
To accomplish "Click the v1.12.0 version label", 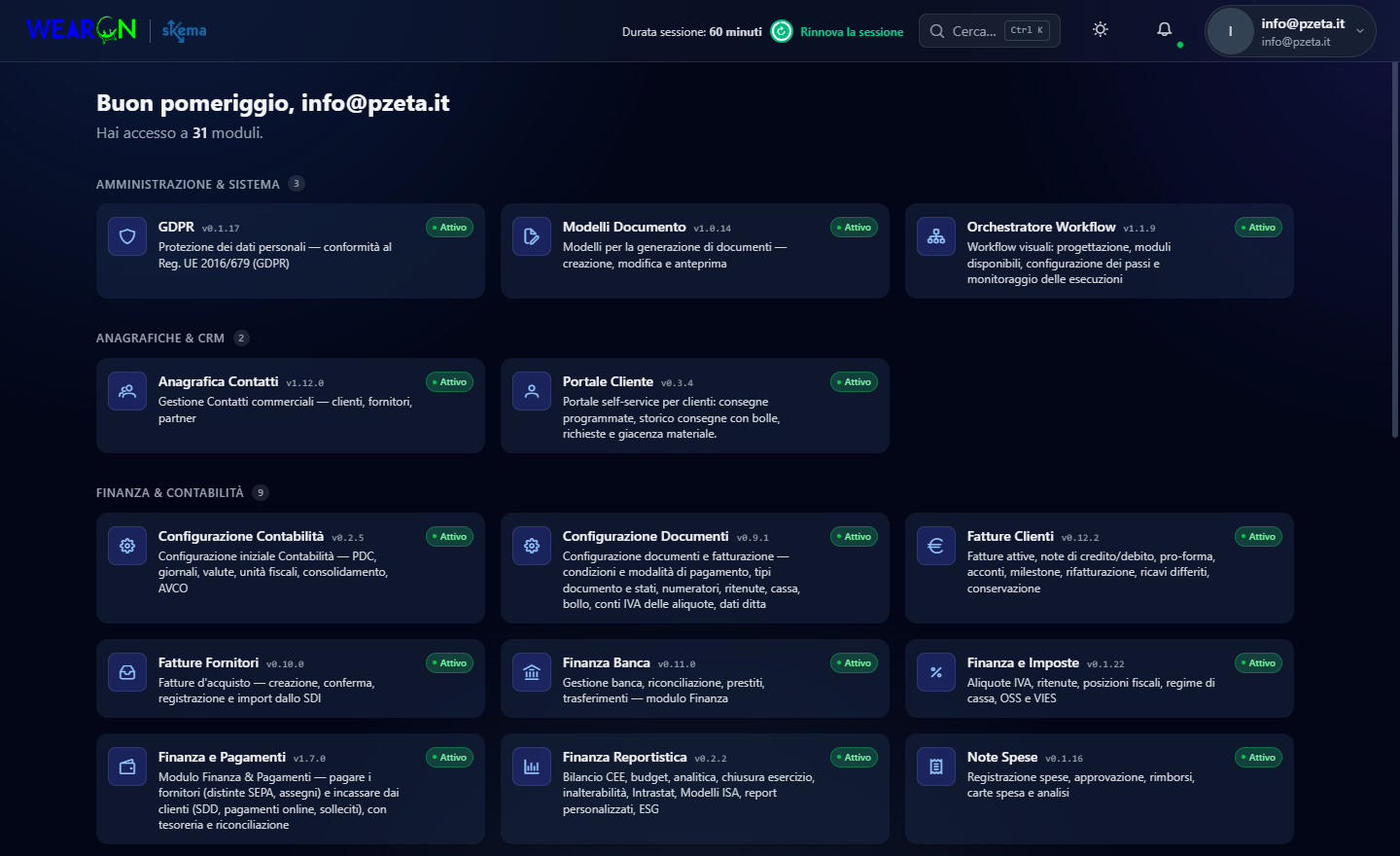I will [305, 383].
